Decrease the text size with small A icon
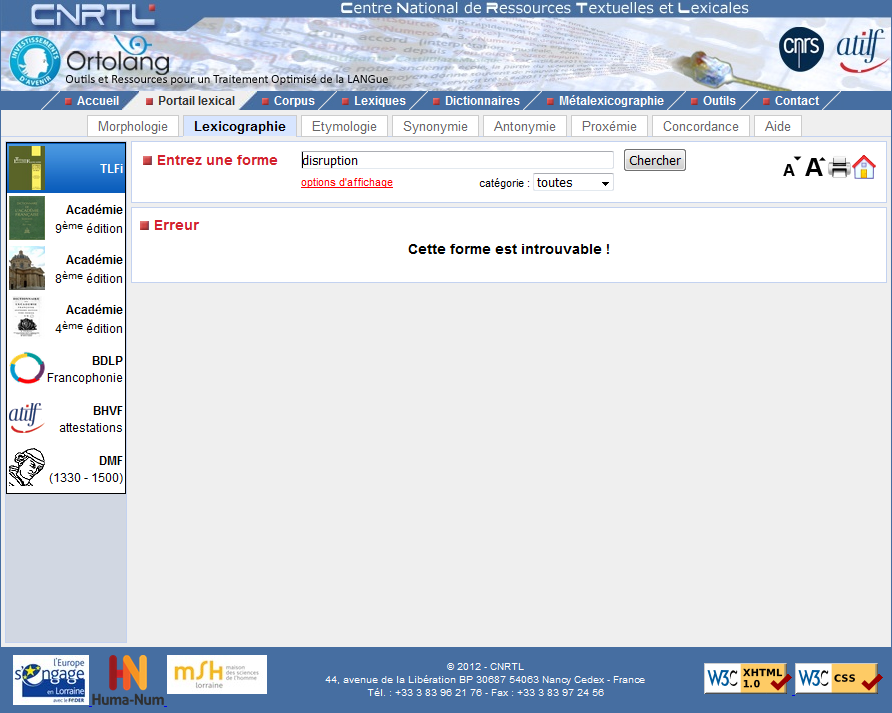Screen dimensions: 892x713 [791, 168]
